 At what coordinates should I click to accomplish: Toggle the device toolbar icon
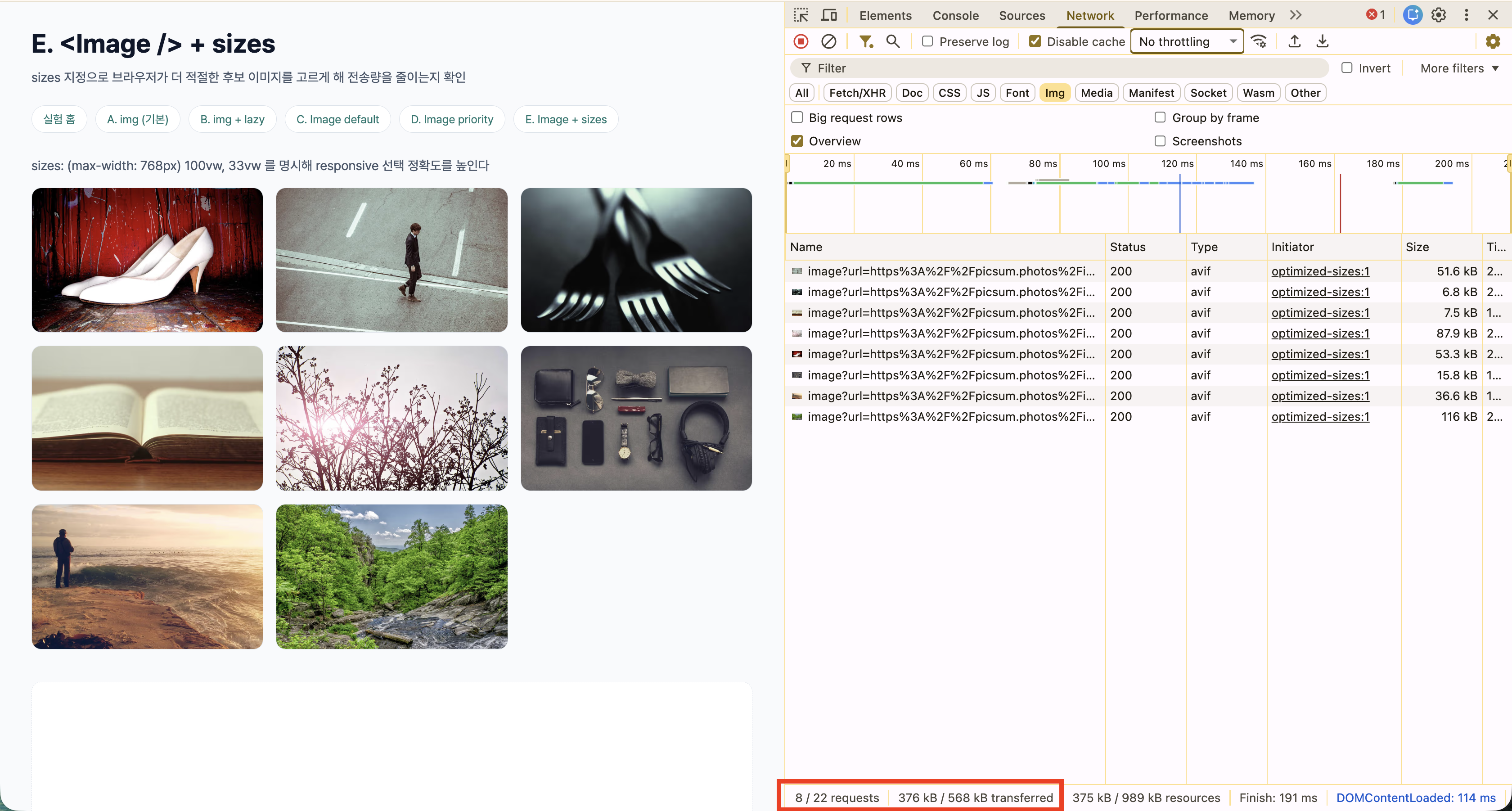[x=829, y=15]
